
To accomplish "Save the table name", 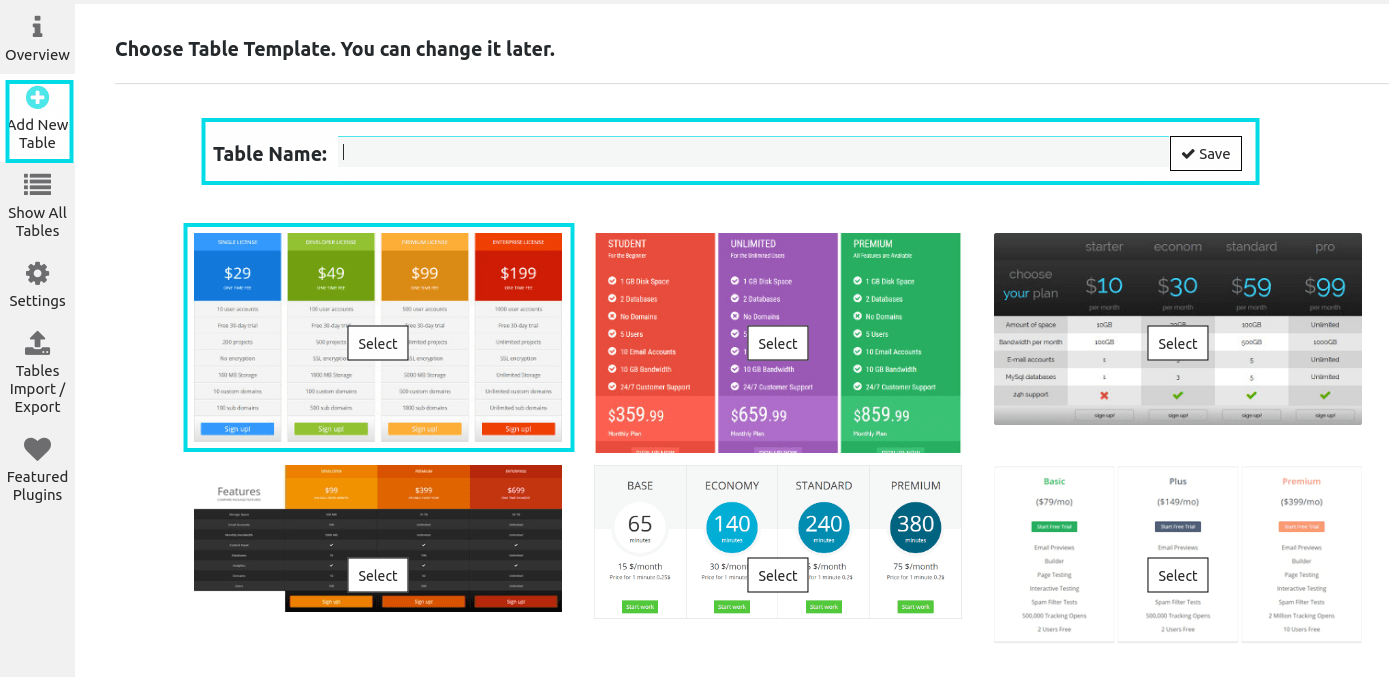I will tap(1206, 154).
